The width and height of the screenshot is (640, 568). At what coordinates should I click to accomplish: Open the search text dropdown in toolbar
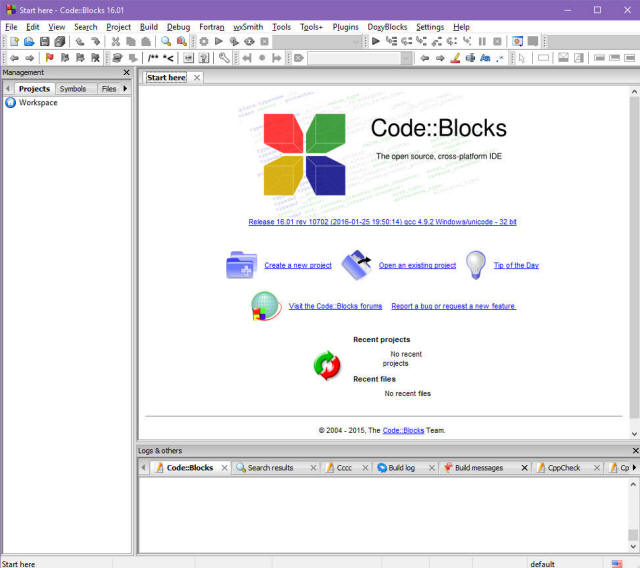click(406, 58)
